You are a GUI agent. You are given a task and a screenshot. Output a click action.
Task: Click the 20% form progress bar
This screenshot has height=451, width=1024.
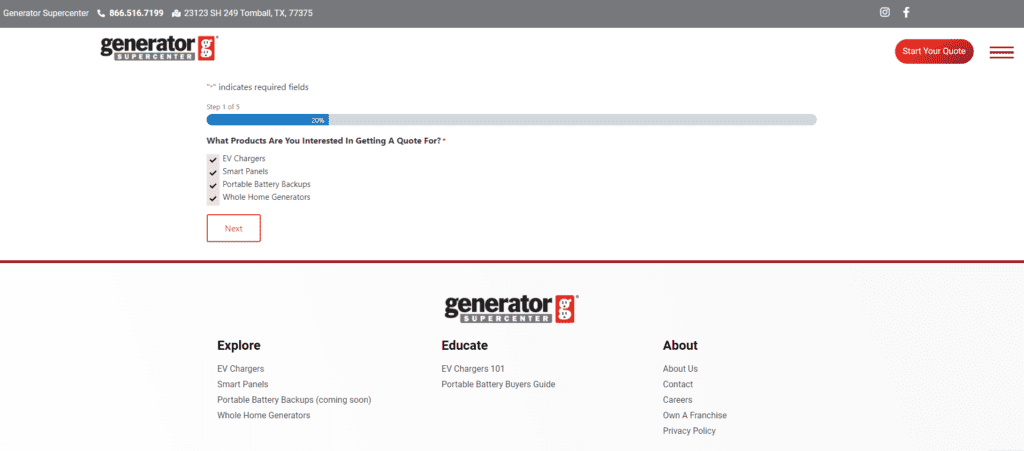tap(511, 120)
